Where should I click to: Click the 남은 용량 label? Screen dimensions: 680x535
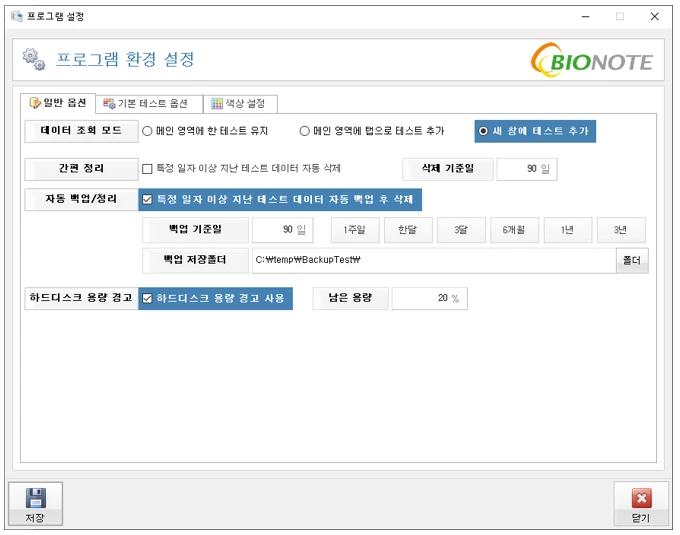[x=350, y=298]
